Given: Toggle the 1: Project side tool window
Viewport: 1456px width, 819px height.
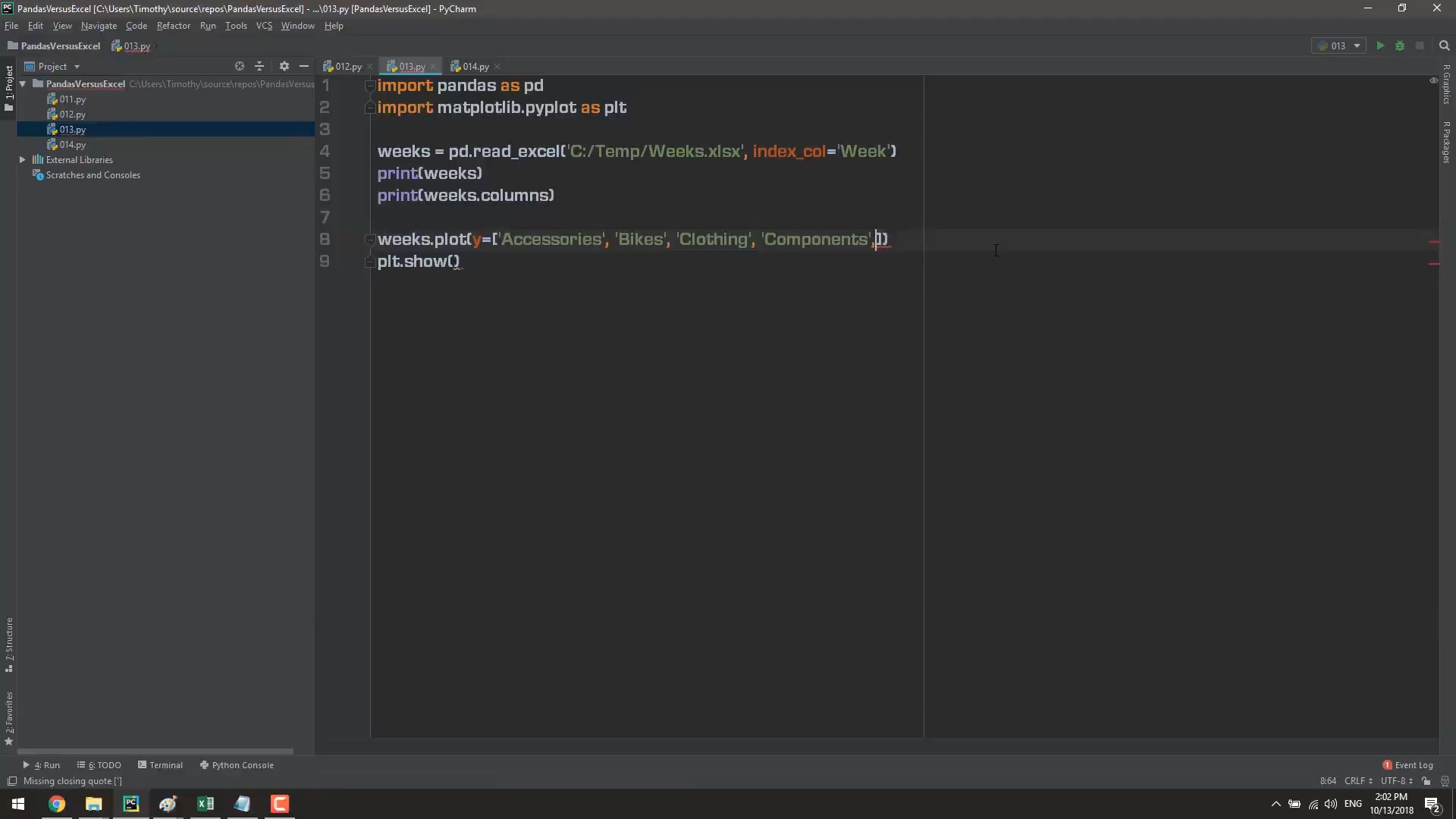Looking at the screenshot, I should pos(8,88).
